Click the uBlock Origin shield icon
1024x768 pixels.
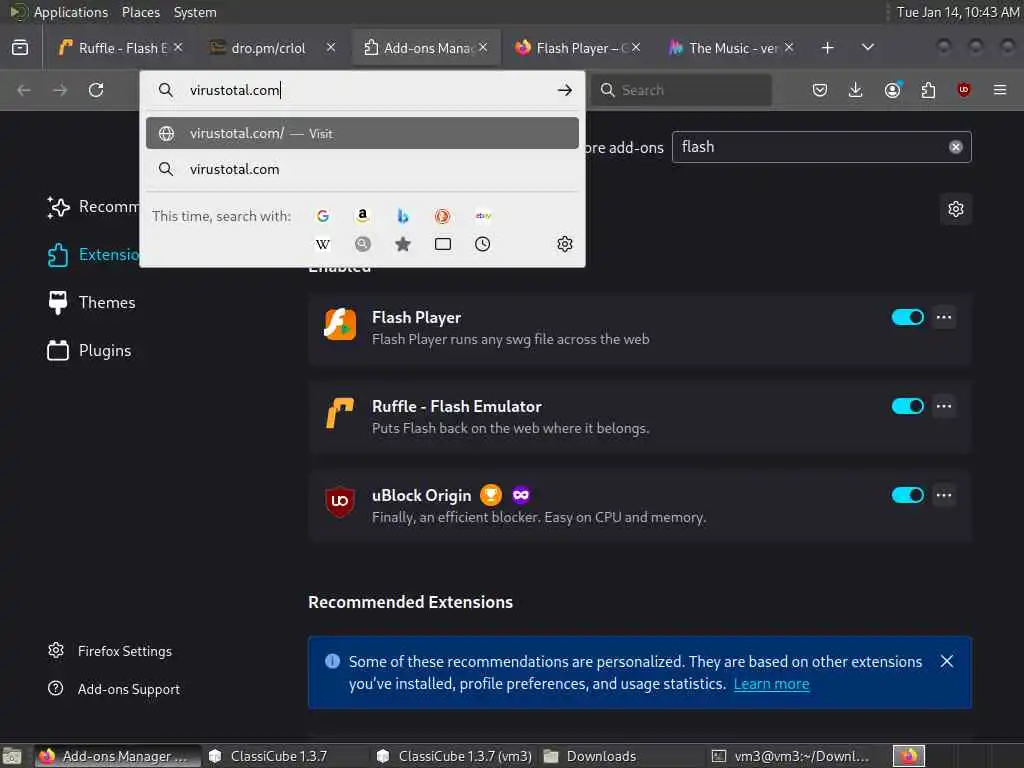pos(340,502)
